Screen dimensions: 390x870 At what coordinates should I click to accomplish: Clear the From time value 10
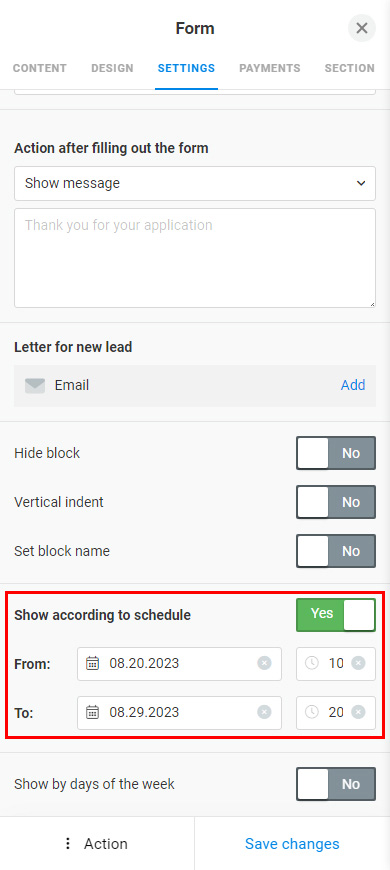click(x=358, y=663)
